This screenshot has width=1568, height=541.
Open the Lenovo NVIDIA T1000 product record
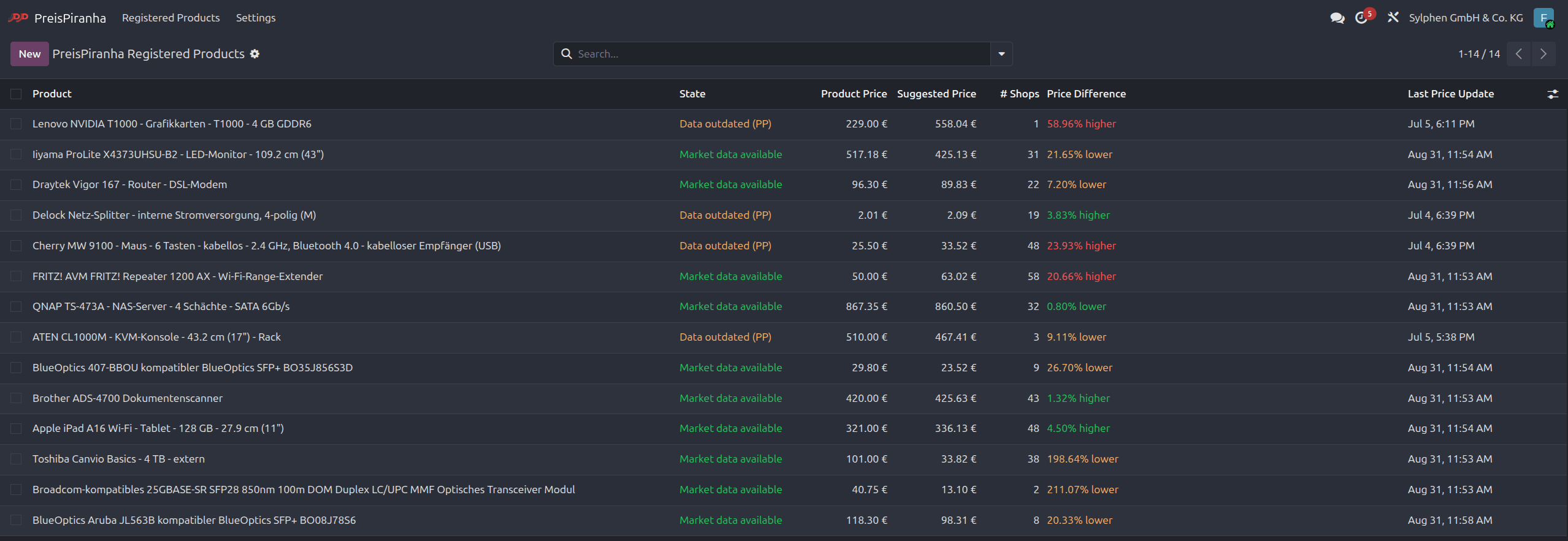click(x=172, y=124)
